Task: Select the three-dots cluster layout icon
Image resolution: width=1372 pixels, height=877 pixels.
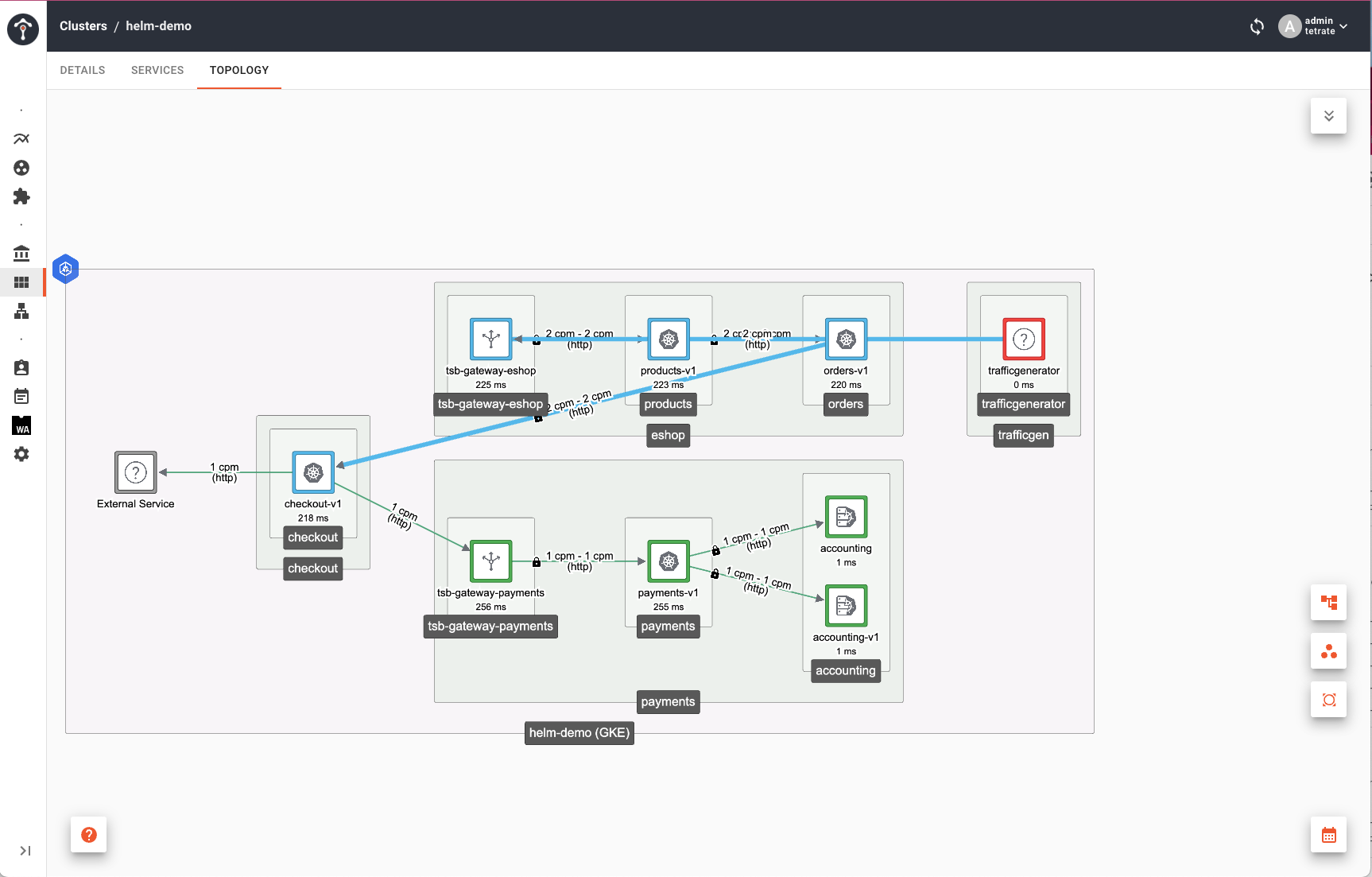Action: coord(1328,652)
